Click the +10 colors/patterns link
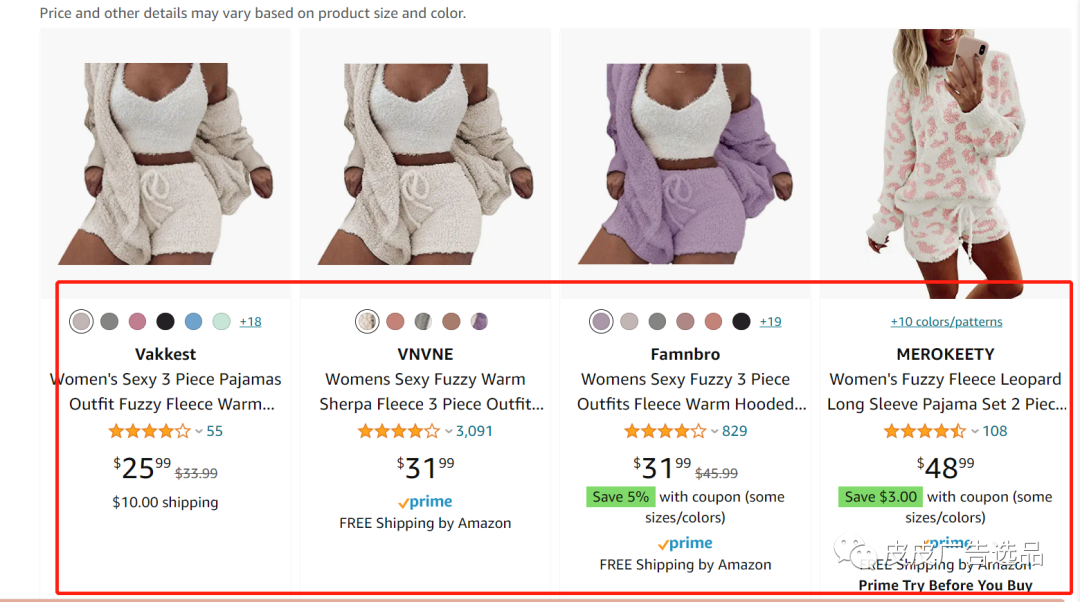The height and width of the screenshot is (602, 1080). click(x=946, y=322)
